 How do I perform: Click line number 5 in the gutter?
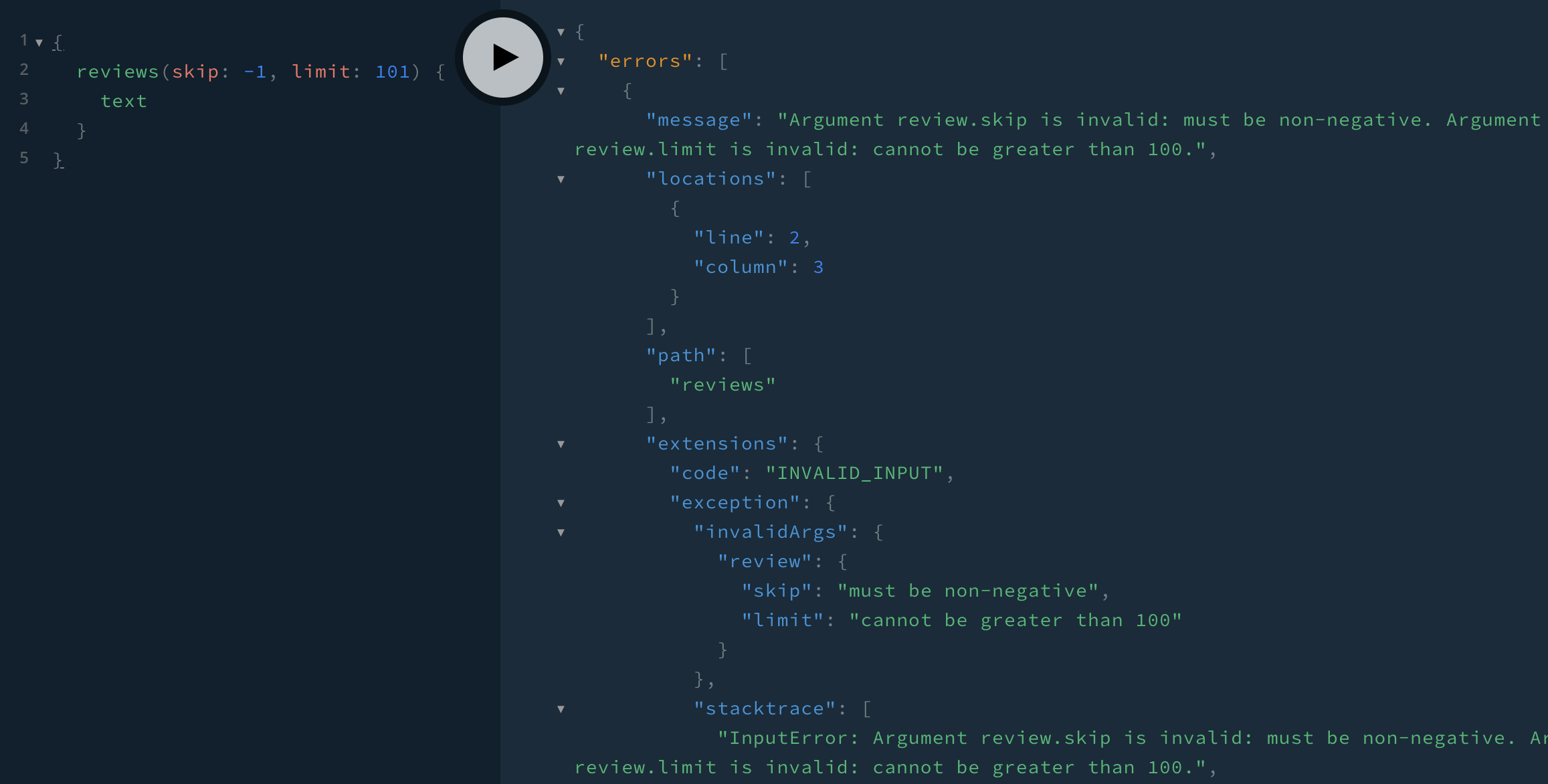[24, 158]
